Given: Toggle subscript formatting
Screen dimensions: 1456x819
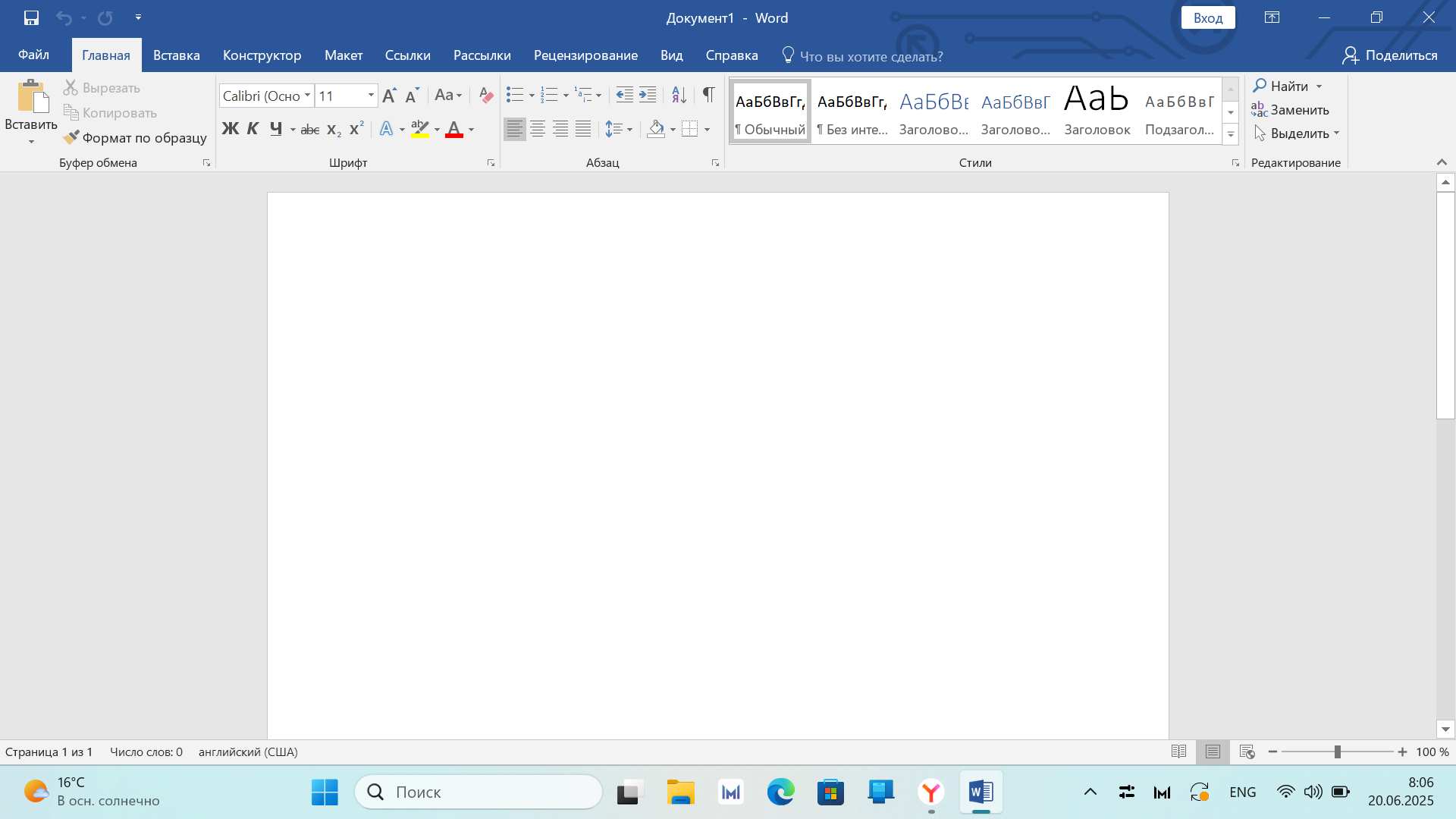Looking at the screenshot, I should click(334, 130).
